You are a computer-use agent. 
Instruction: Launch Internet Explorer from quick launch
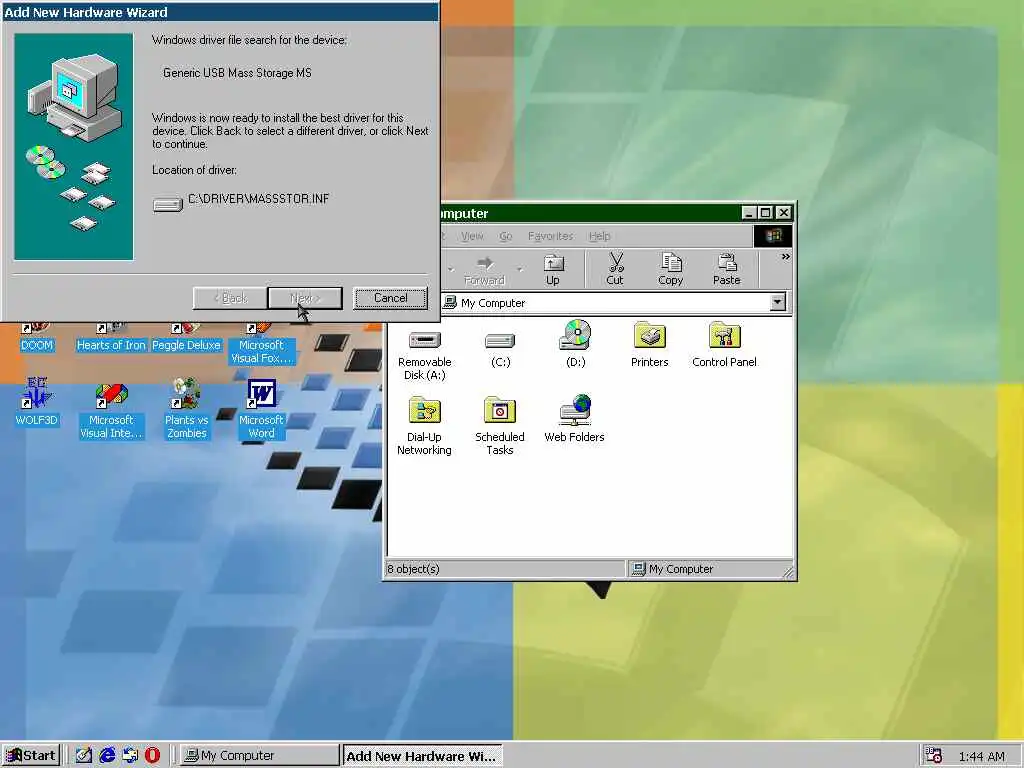tap(107, 756)
